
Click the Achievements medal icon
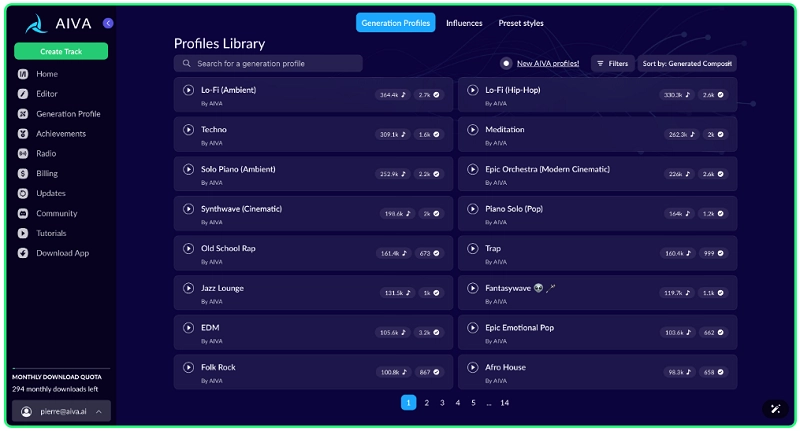[23, 134]
